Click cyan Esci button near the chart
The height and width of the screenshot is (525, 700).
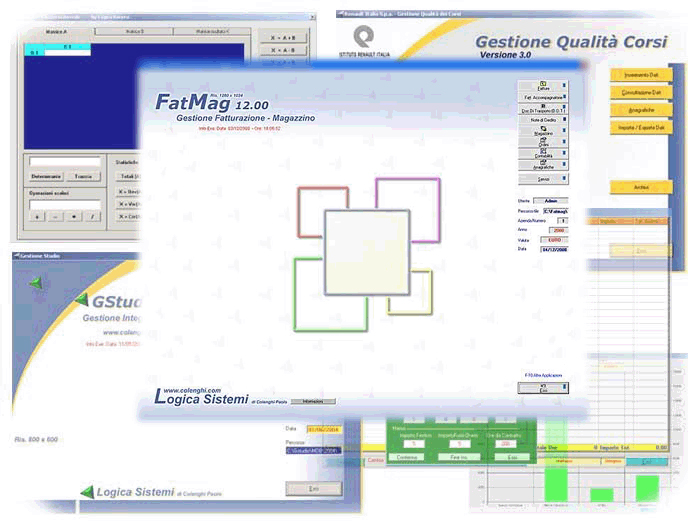646,462
